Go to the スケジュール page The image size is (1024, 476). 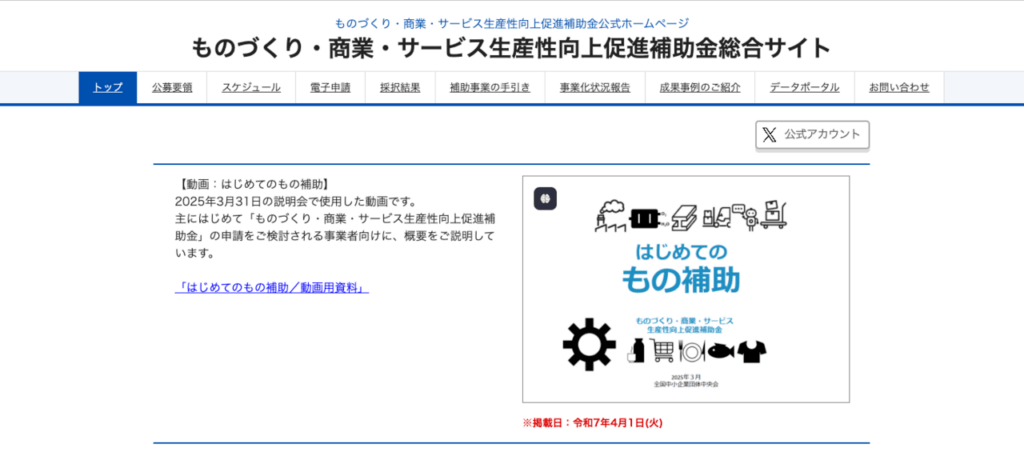(x=251, y=87)
